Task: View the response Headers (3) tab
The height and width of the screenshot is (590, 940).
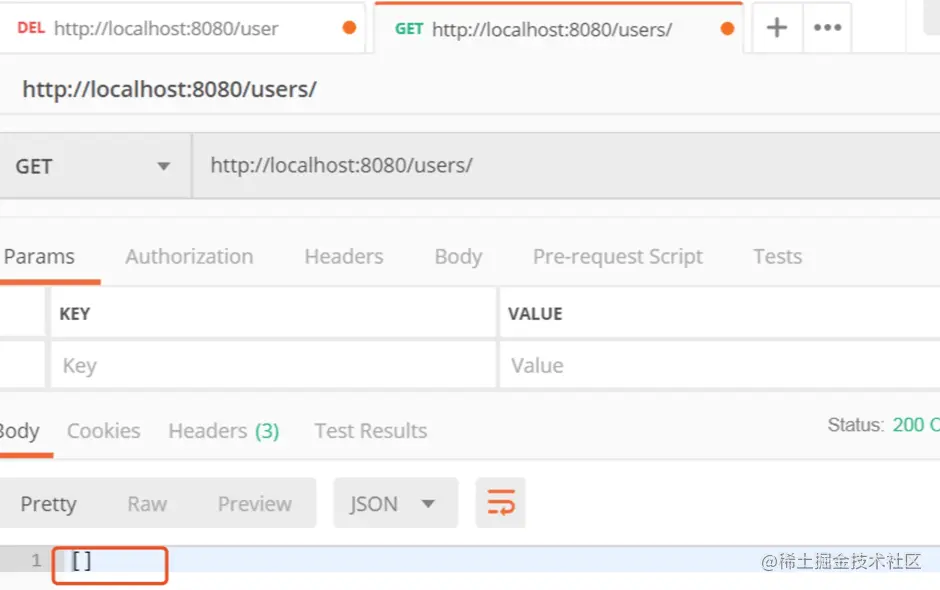Action: tap(224, 431)
